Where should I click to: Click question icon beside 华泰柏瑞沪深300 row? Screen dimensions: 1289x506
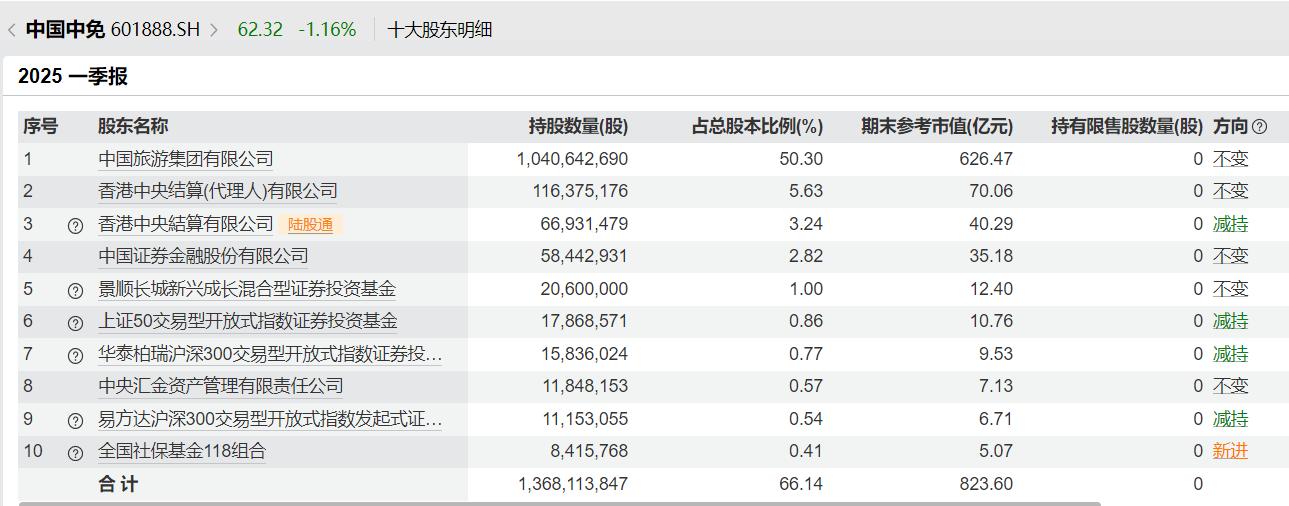click(x=75, y=355)
